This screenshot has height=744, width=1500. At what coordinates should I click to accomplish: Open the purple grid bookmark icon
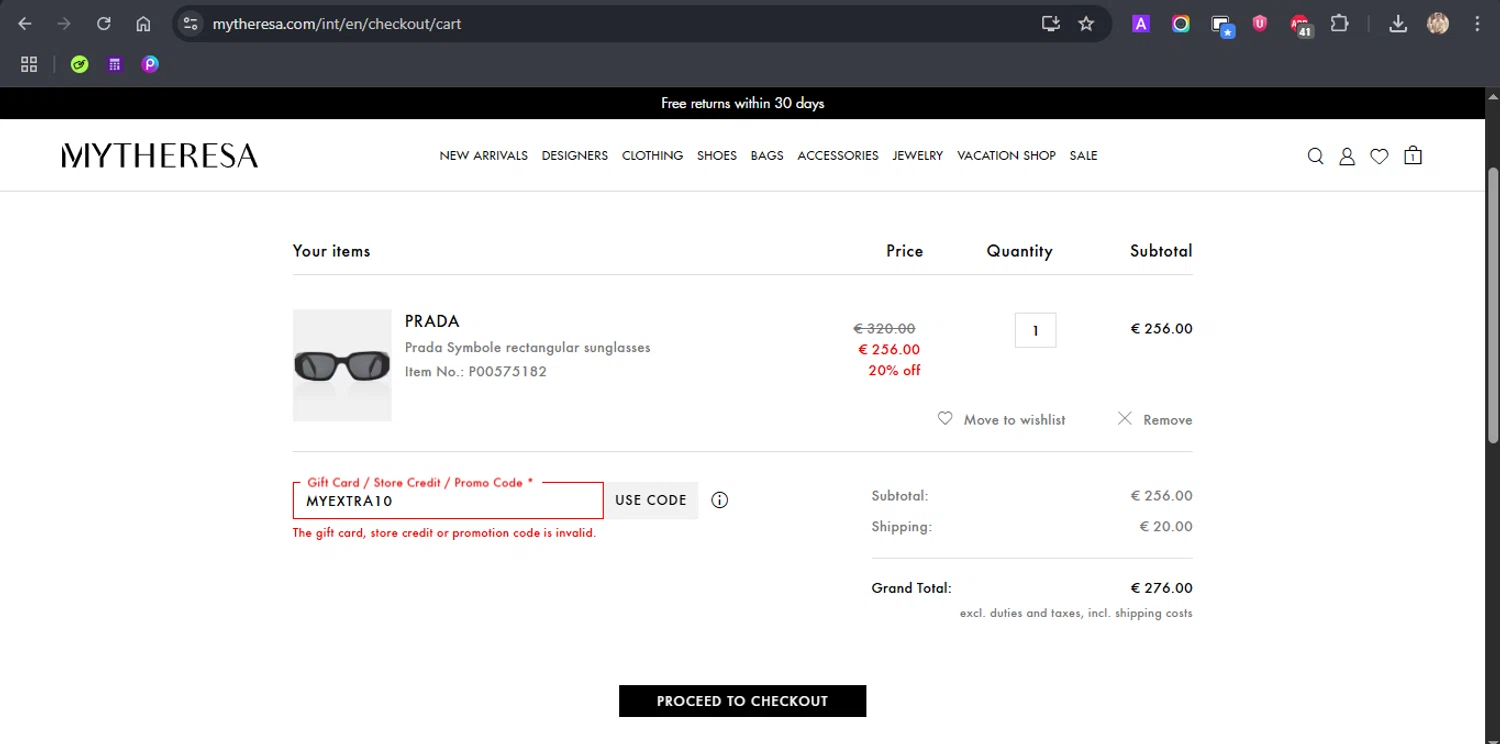pos(115,64)
